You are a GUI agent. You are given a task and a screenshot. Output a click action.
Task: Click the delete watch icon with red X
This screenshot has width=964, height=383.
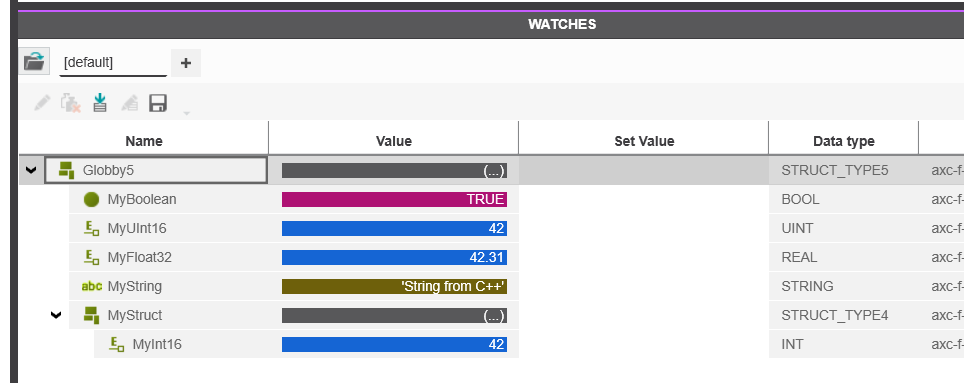[x=71, y=103]
